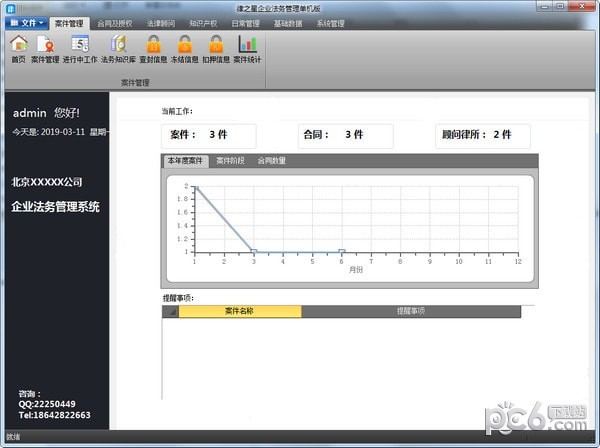The width and height of the screenshot is (600, 448).
Task: Open 冻结信息 lock icon
Action: [x=184, y=49]
